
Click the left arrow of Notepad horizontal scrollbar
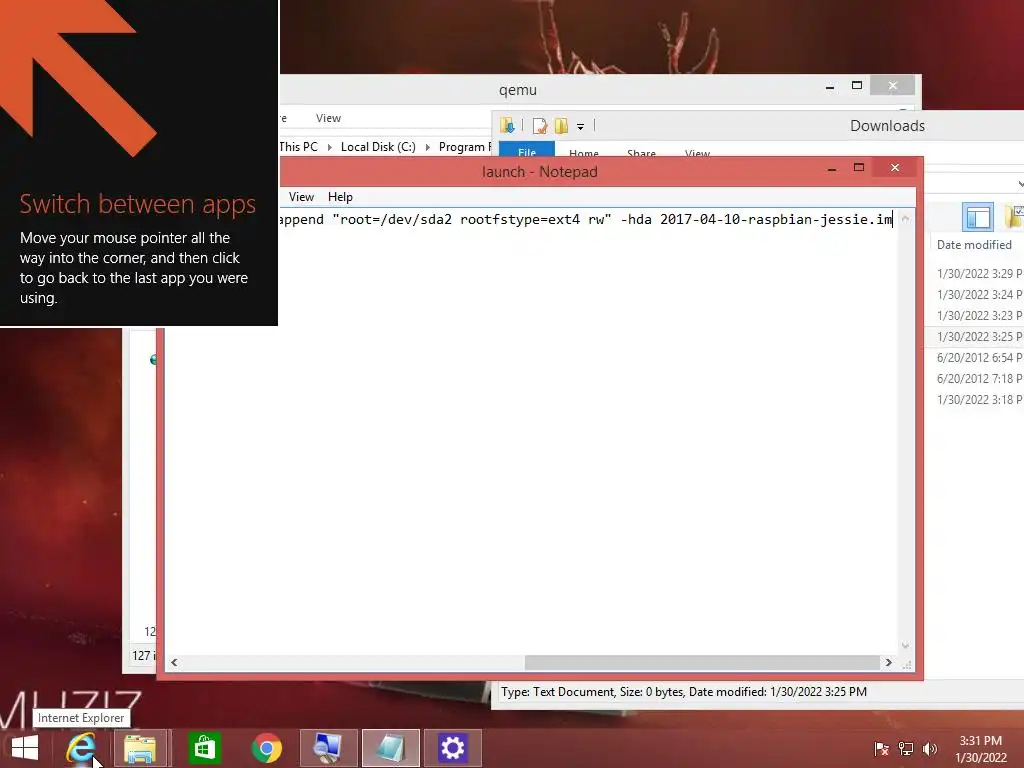coord(174,662)
